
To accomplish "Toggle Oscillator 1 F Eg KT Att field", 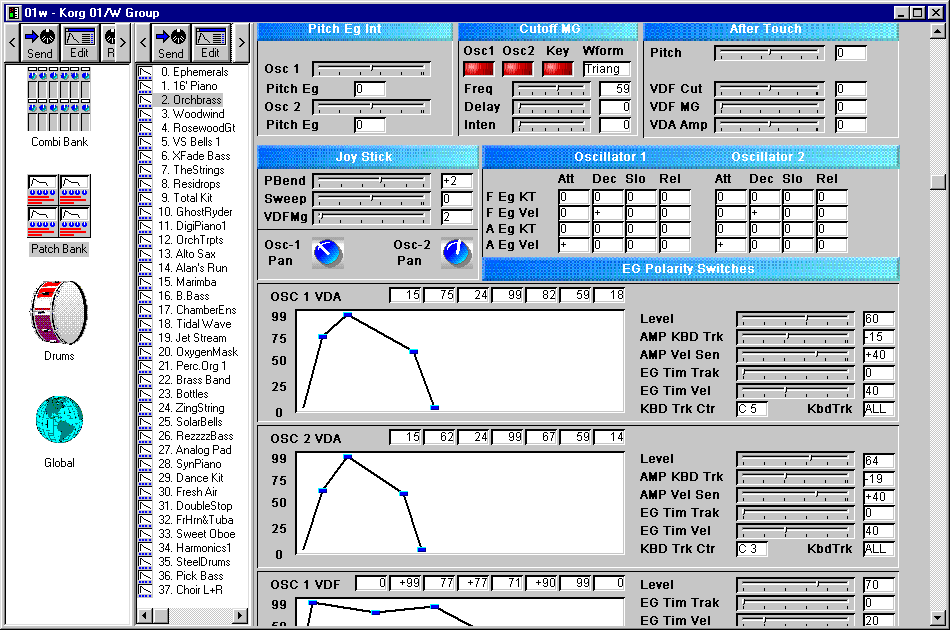I will pos(573,197).
